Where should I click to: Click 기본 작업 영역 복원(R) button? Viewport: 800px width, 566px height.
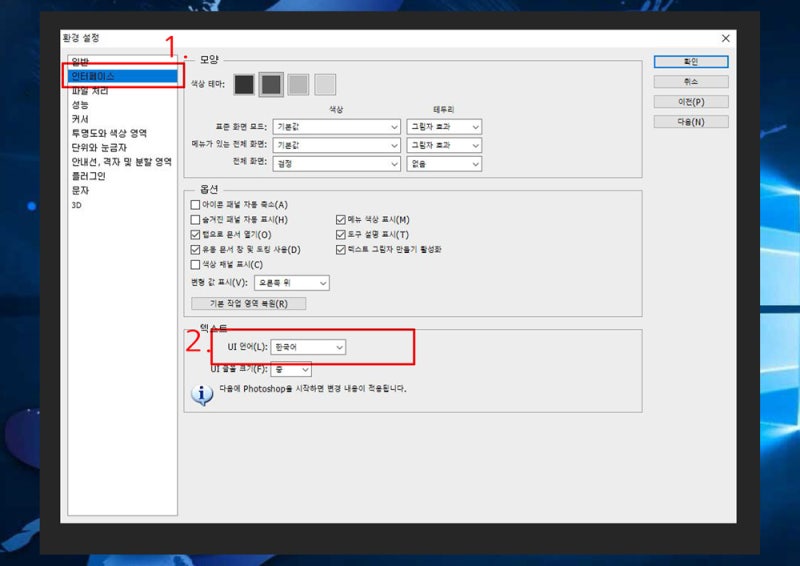[x=248, y=304]
